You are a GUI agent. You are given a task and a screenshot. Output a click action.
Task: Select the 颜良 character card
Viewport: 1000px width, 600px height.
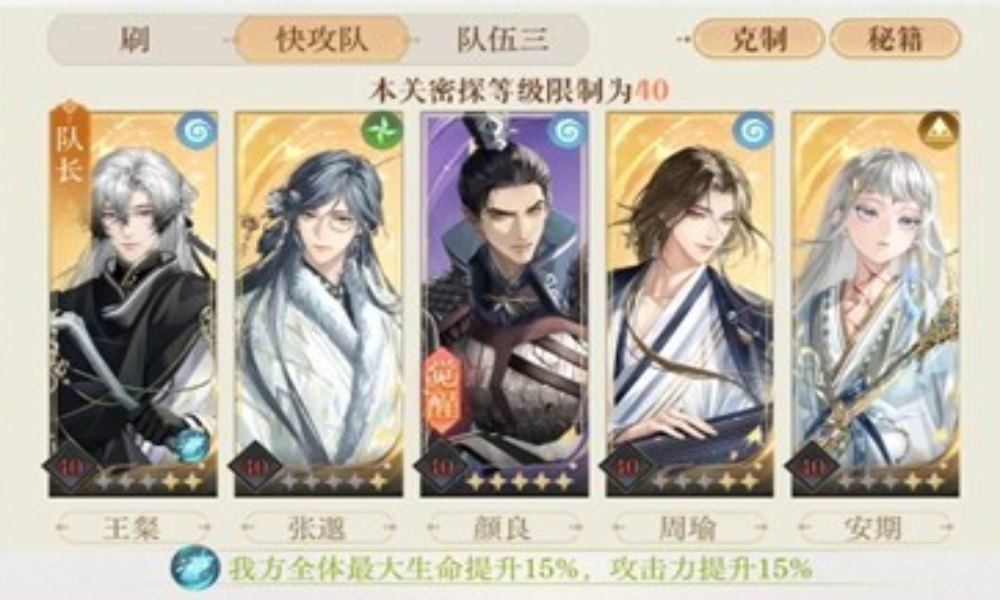click(x=504, y=305)
